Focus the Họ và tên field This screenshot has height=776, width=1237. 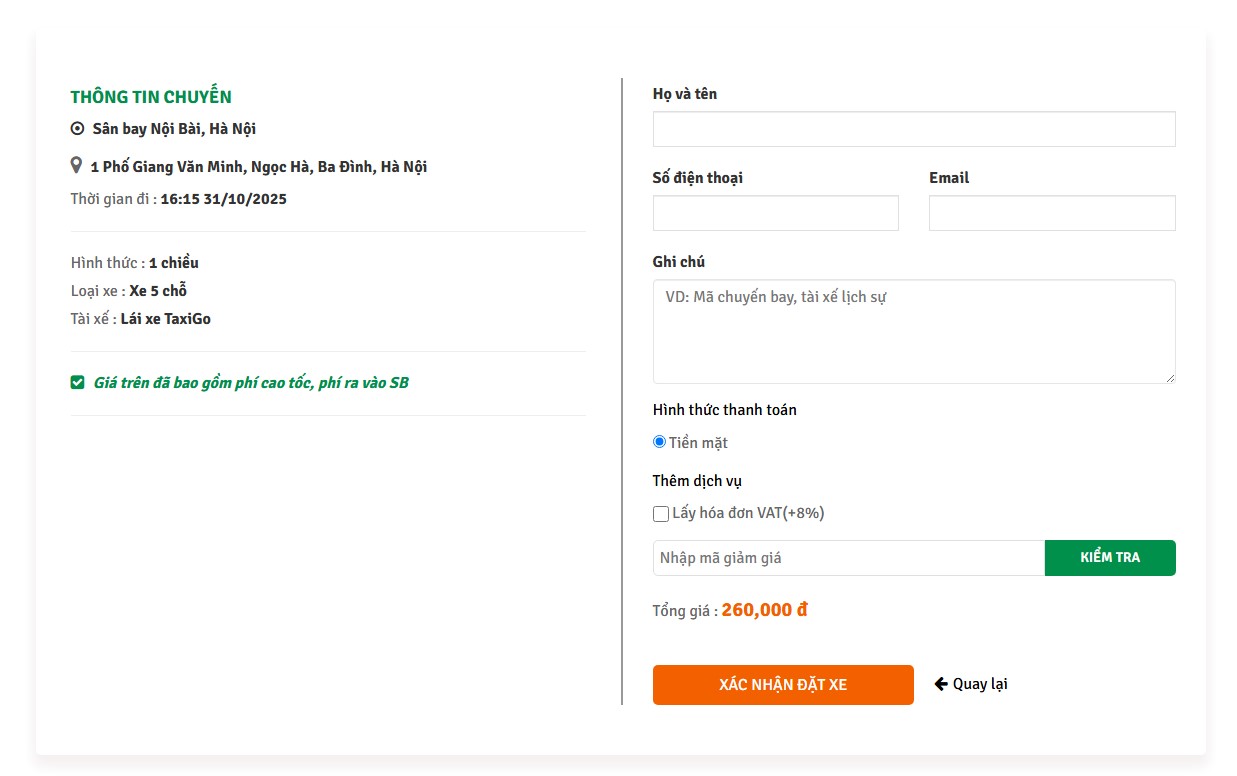click(x=913, y=129)
